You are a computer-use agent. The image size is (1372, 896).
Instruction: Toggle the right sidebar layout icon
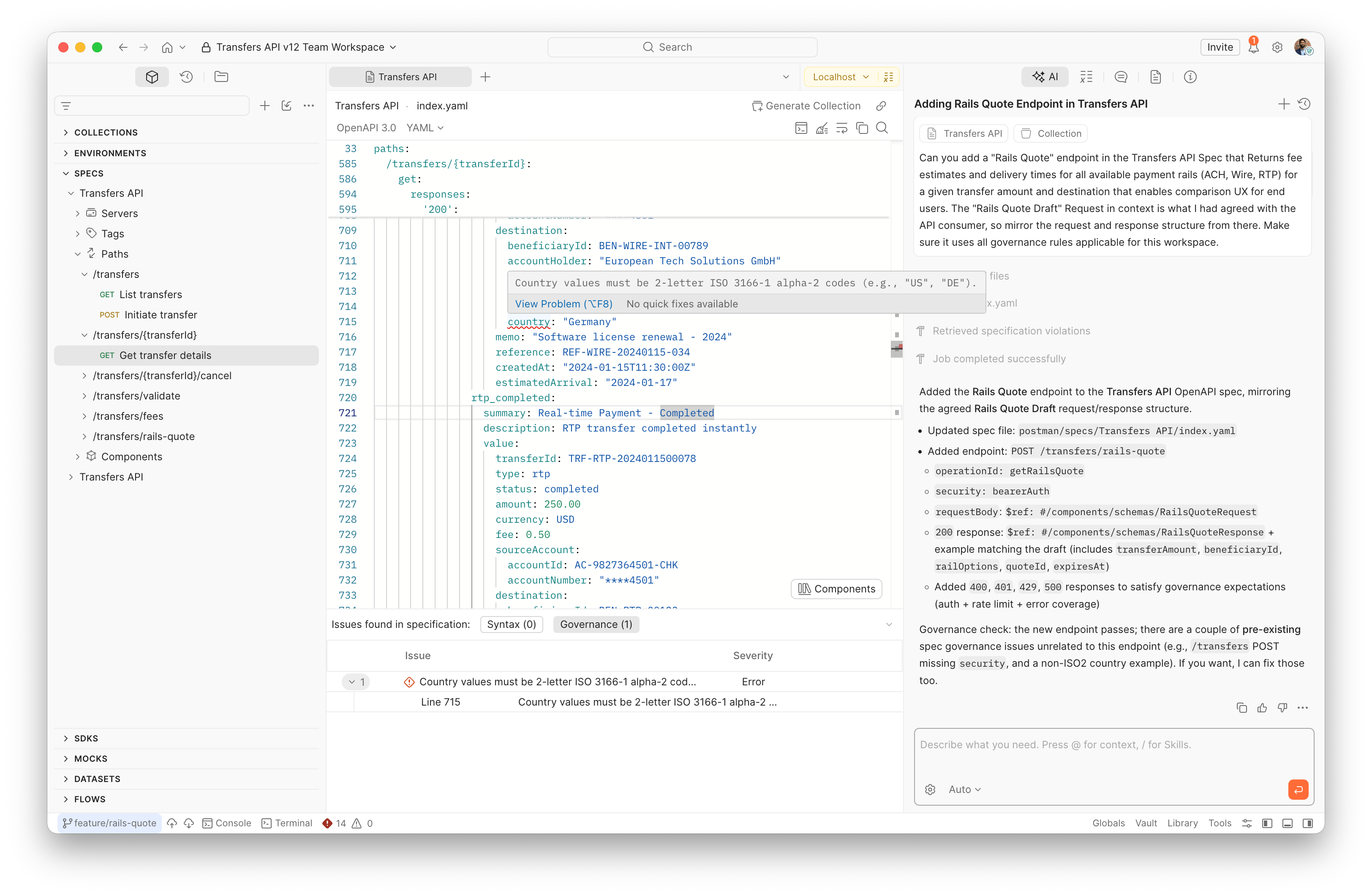pos(1307,823)
